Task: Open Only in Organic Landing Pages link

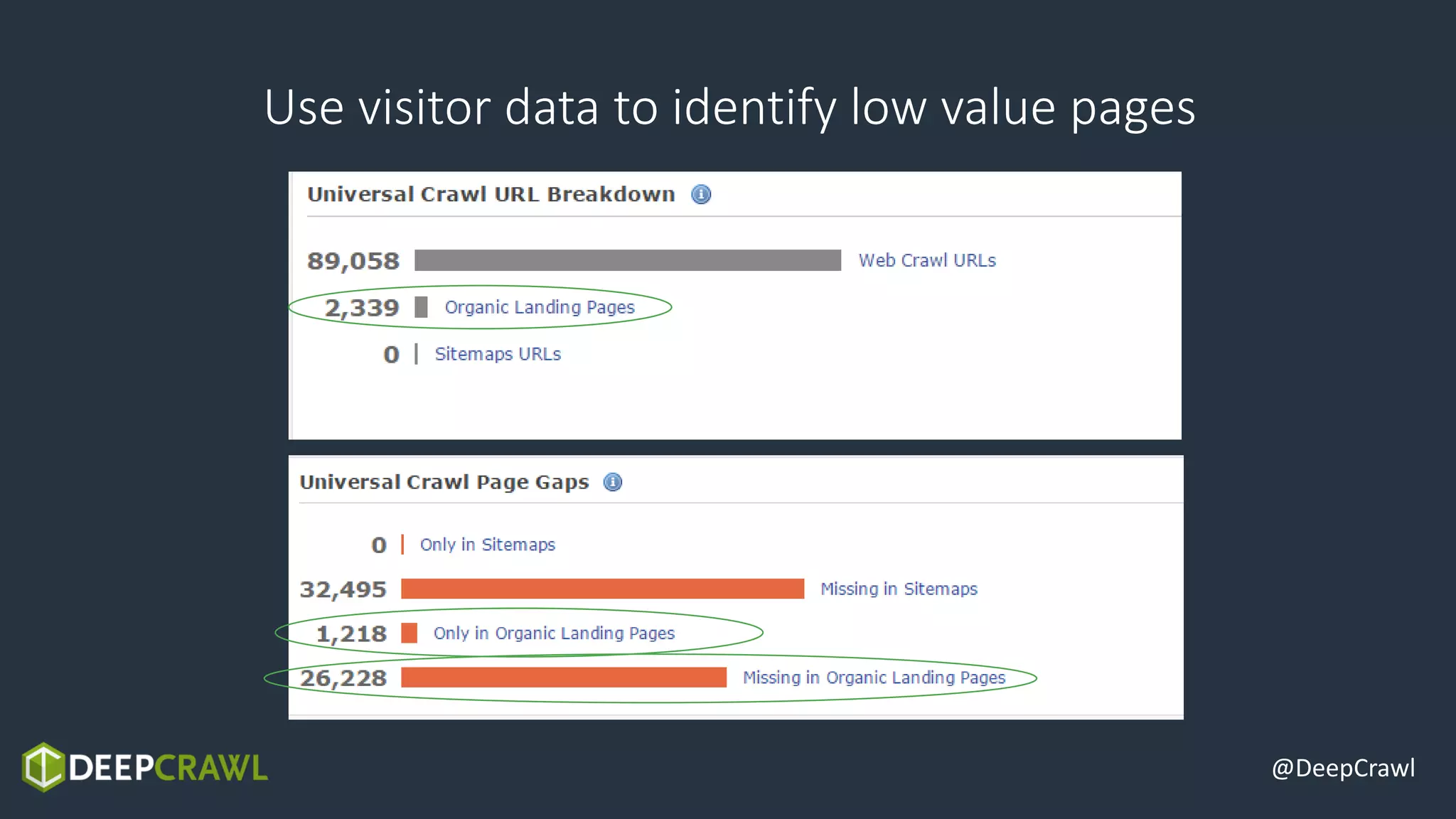Action: pyautogui.click(x=554, y=633)
